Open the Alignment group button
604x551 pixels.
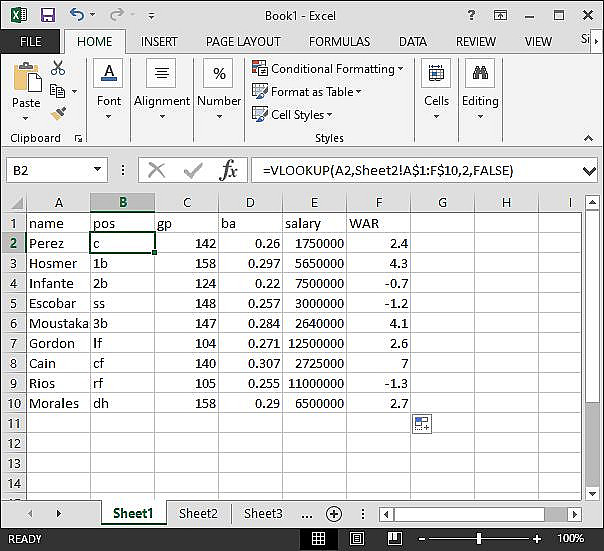click(162, 89)
